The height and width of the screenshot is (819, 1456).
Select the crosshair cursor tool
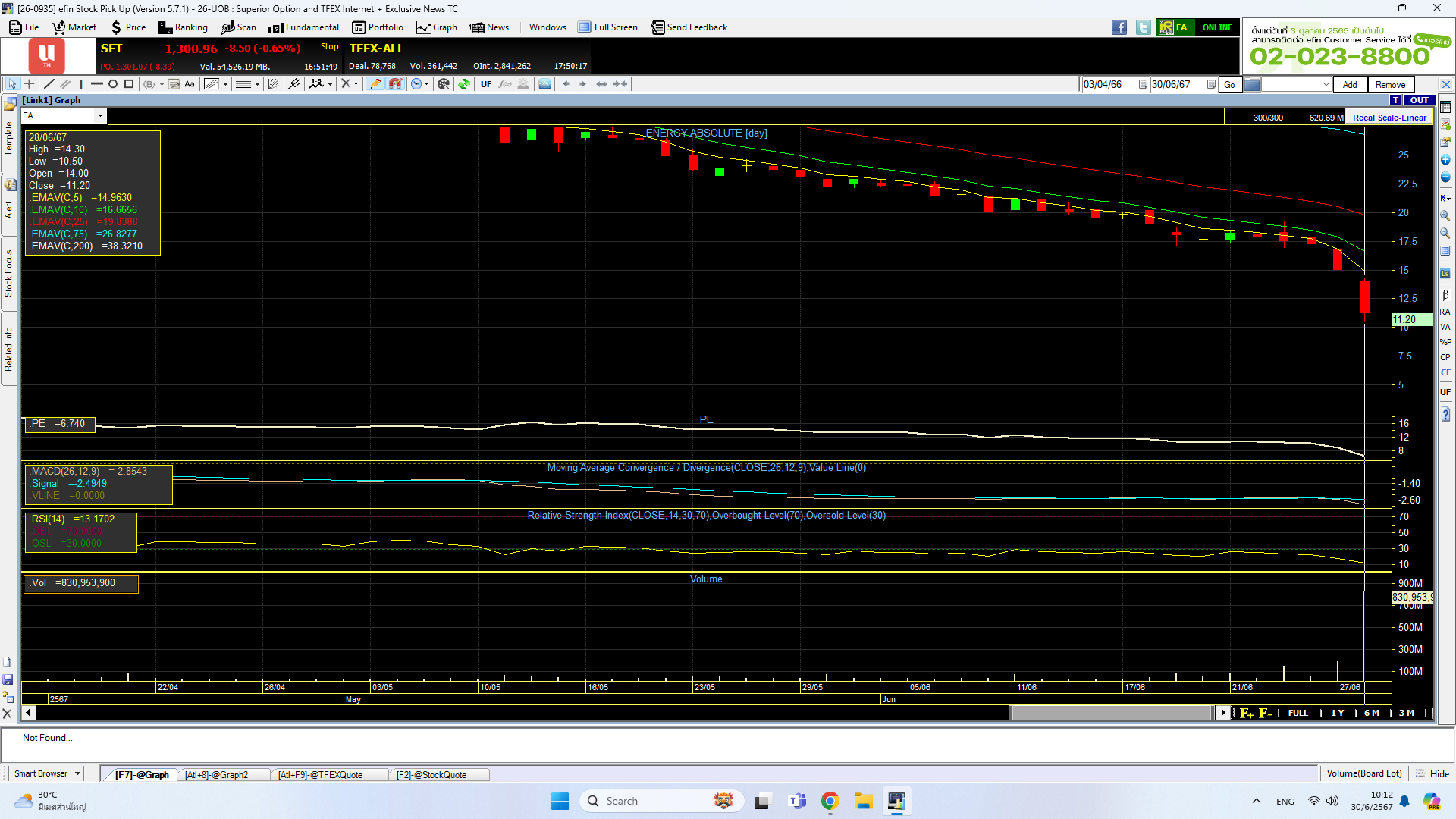pos(29,84)
